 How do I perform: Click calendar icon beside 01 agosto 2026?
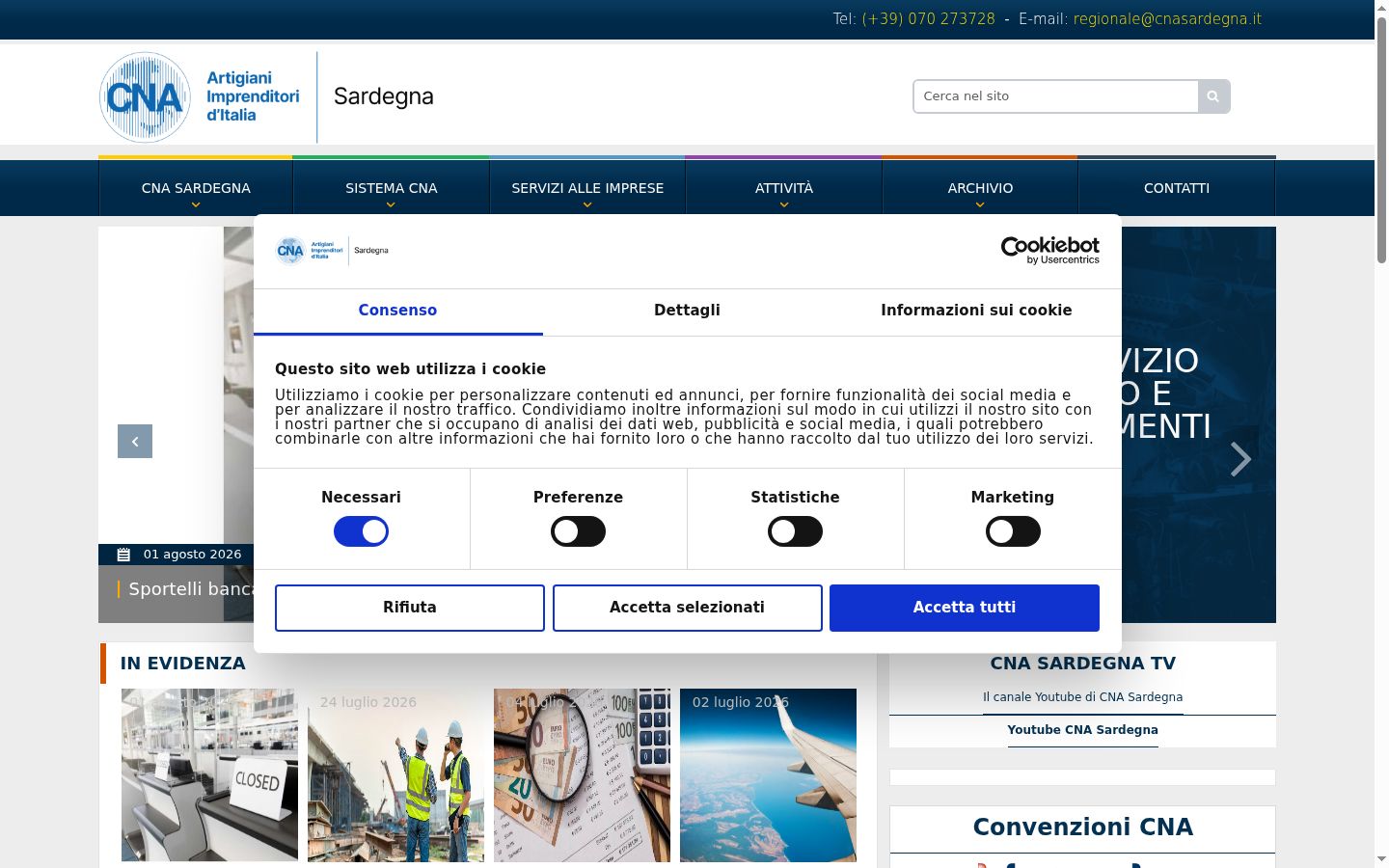point(123,555)
